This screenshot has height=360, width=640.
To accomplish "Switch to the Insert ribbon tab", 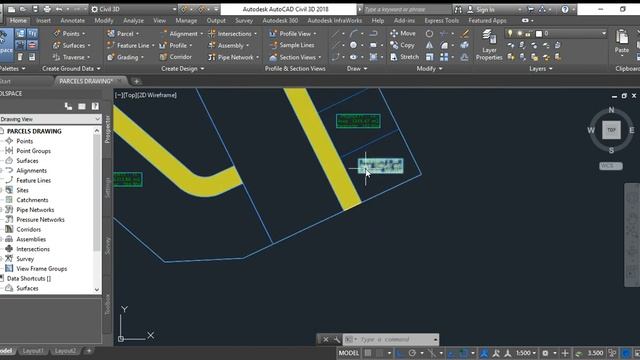I will [x=43, y=20].
